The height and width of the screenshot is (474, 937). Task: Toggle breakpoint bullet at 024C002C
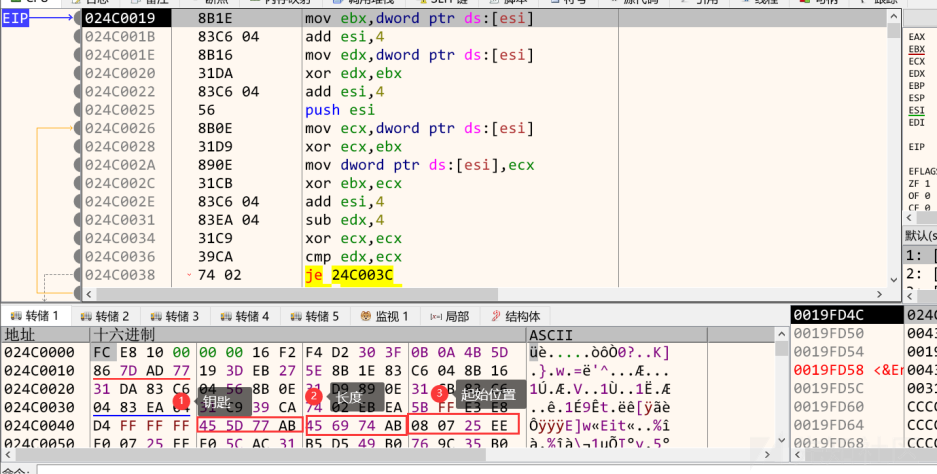point(77,184)
